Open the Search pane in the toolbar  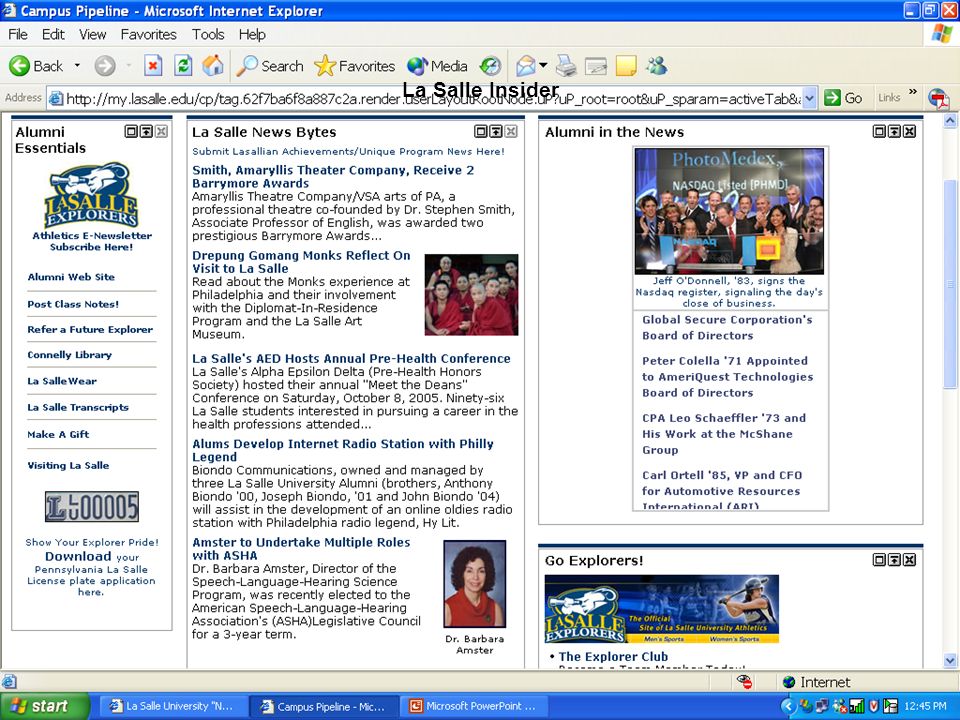pyautogui.click(x=270, y=66)
